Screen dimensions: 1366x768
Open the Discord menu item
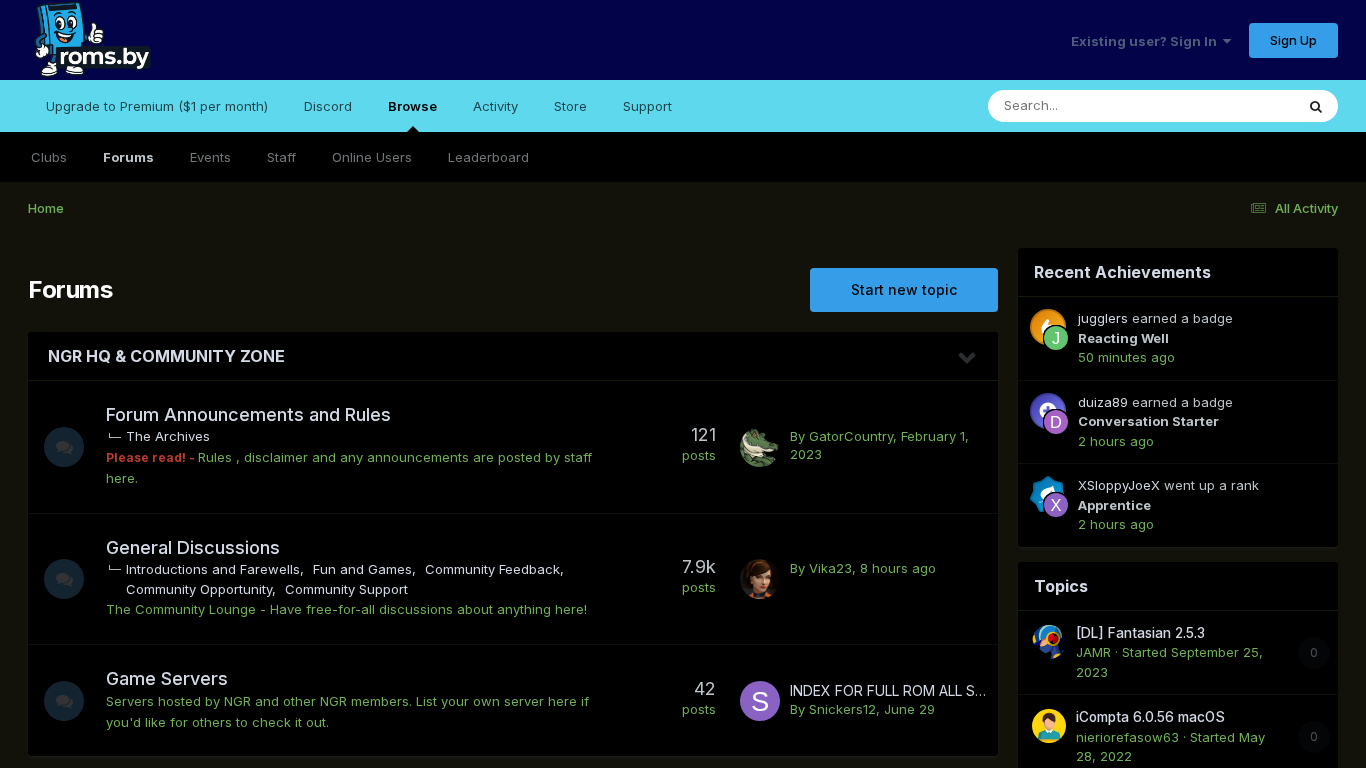(328, 106)
